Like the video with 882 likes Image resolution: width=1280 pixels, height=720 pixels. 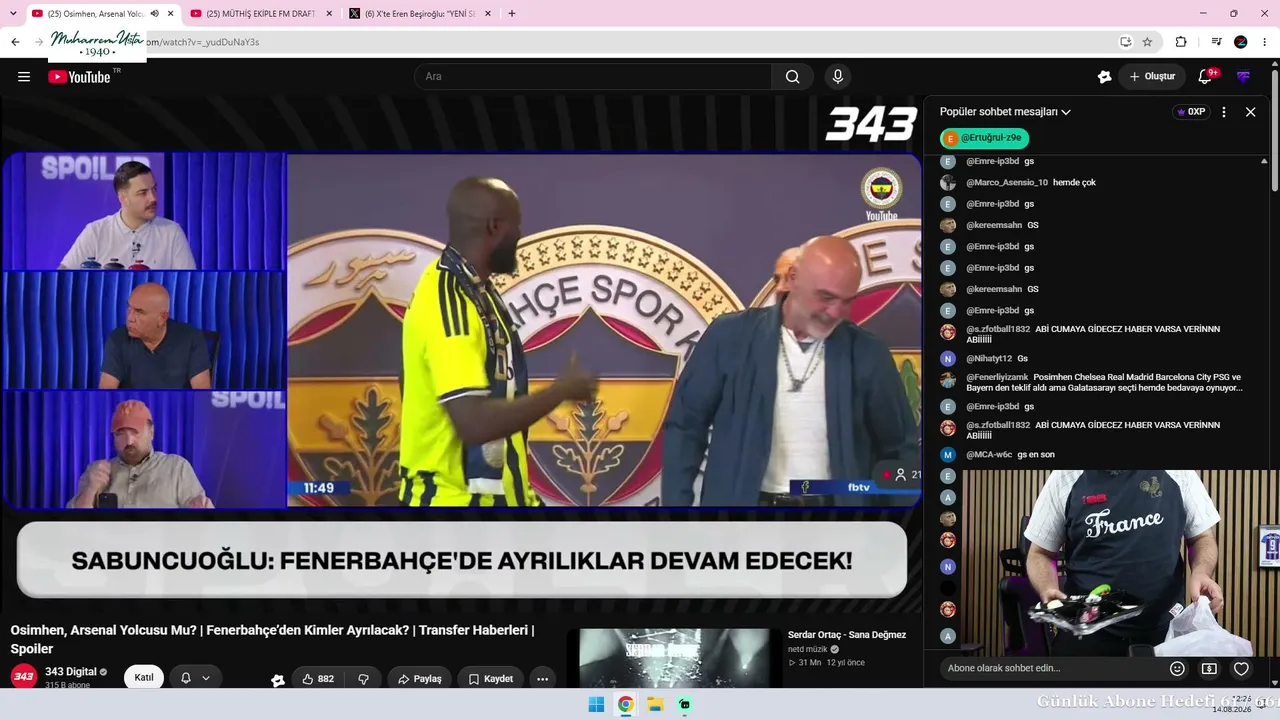click(x=318, y=679)
